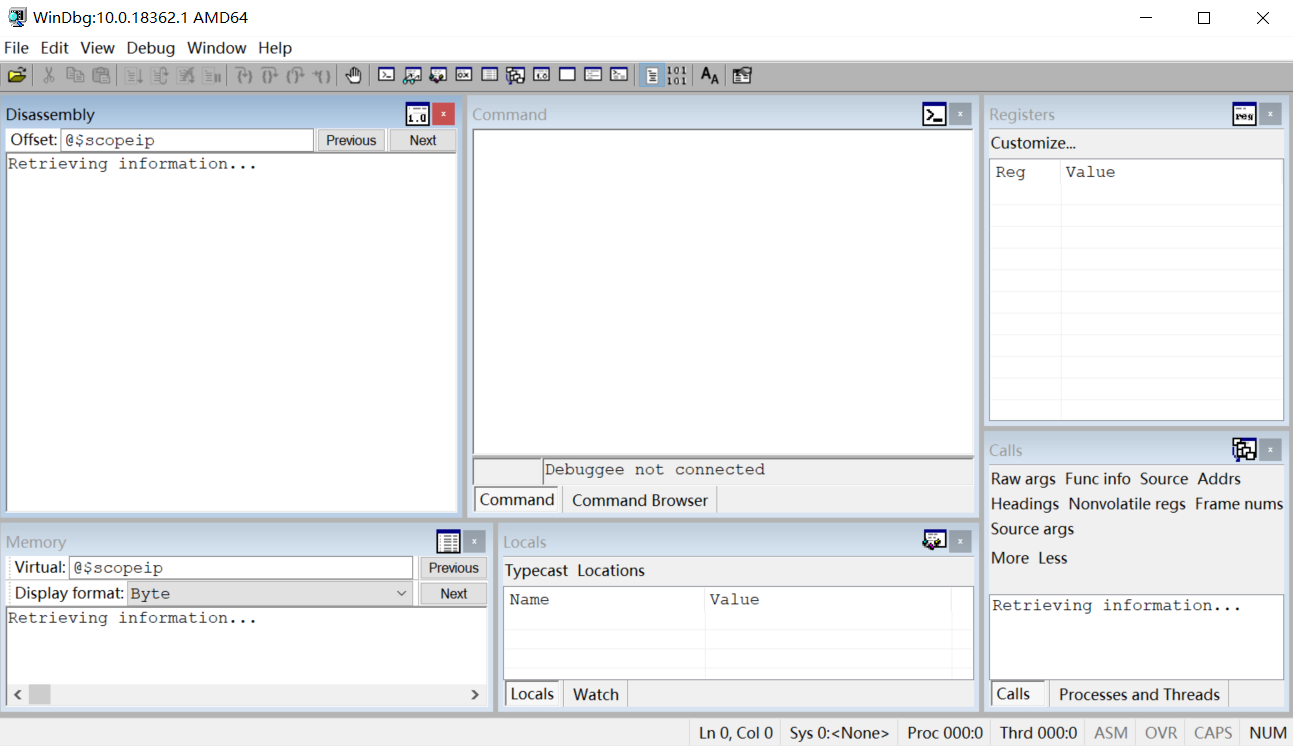Open the Display format Byte dropdown

click(401, 593)
